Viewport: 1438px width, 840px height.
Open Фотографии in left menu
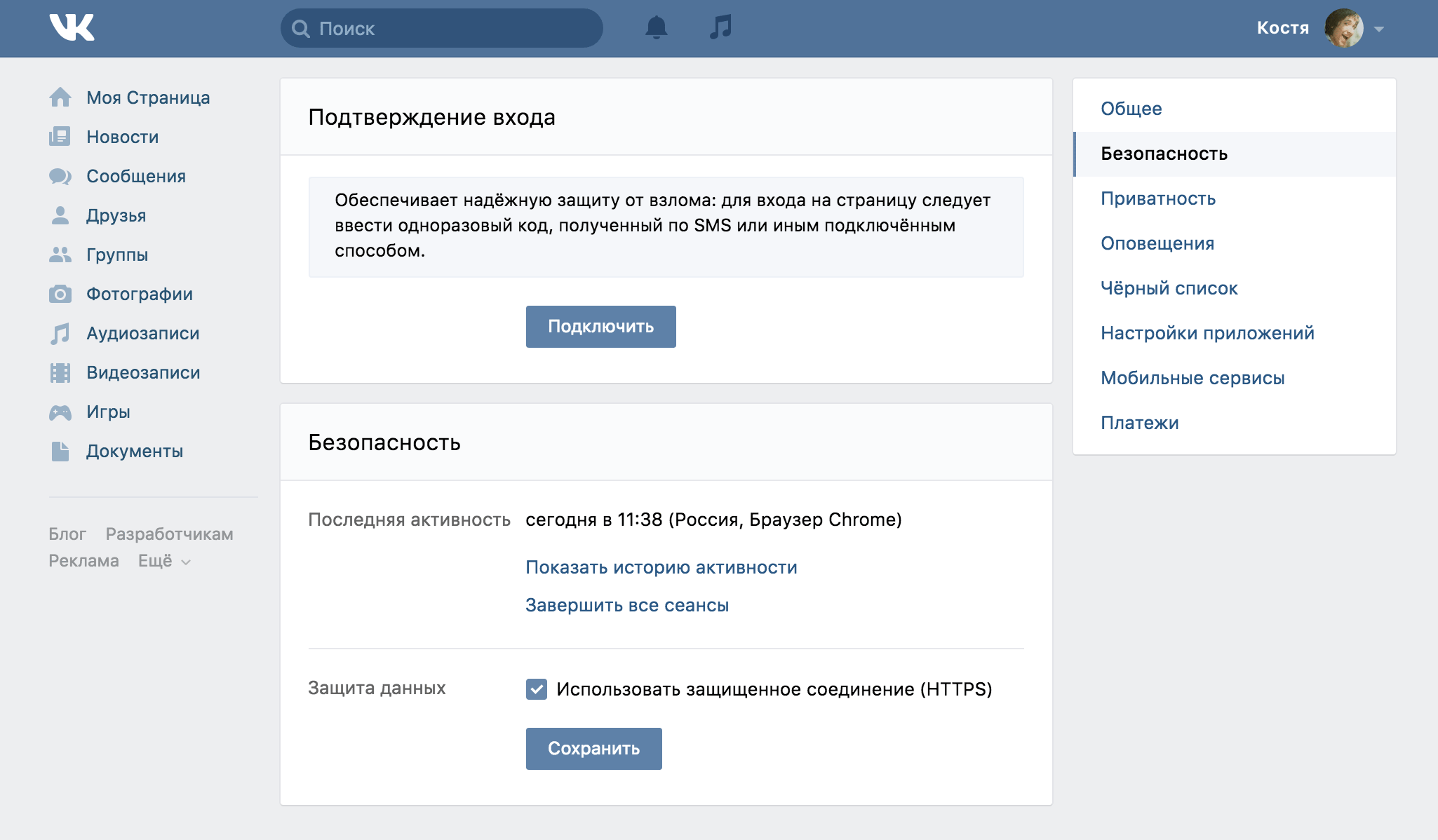(x=140, y=294)
